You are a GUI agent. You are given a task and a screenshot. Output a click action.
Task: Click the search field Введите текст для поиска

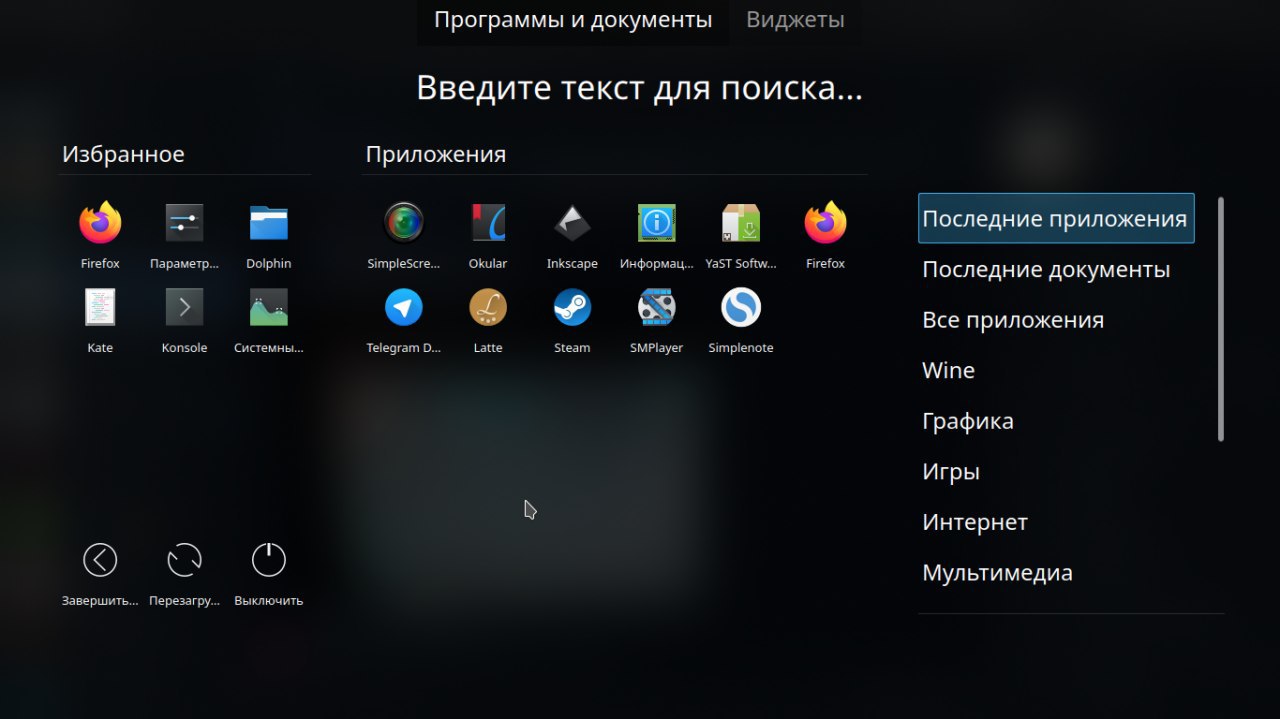pyautogui.click(x=639, y=88)
